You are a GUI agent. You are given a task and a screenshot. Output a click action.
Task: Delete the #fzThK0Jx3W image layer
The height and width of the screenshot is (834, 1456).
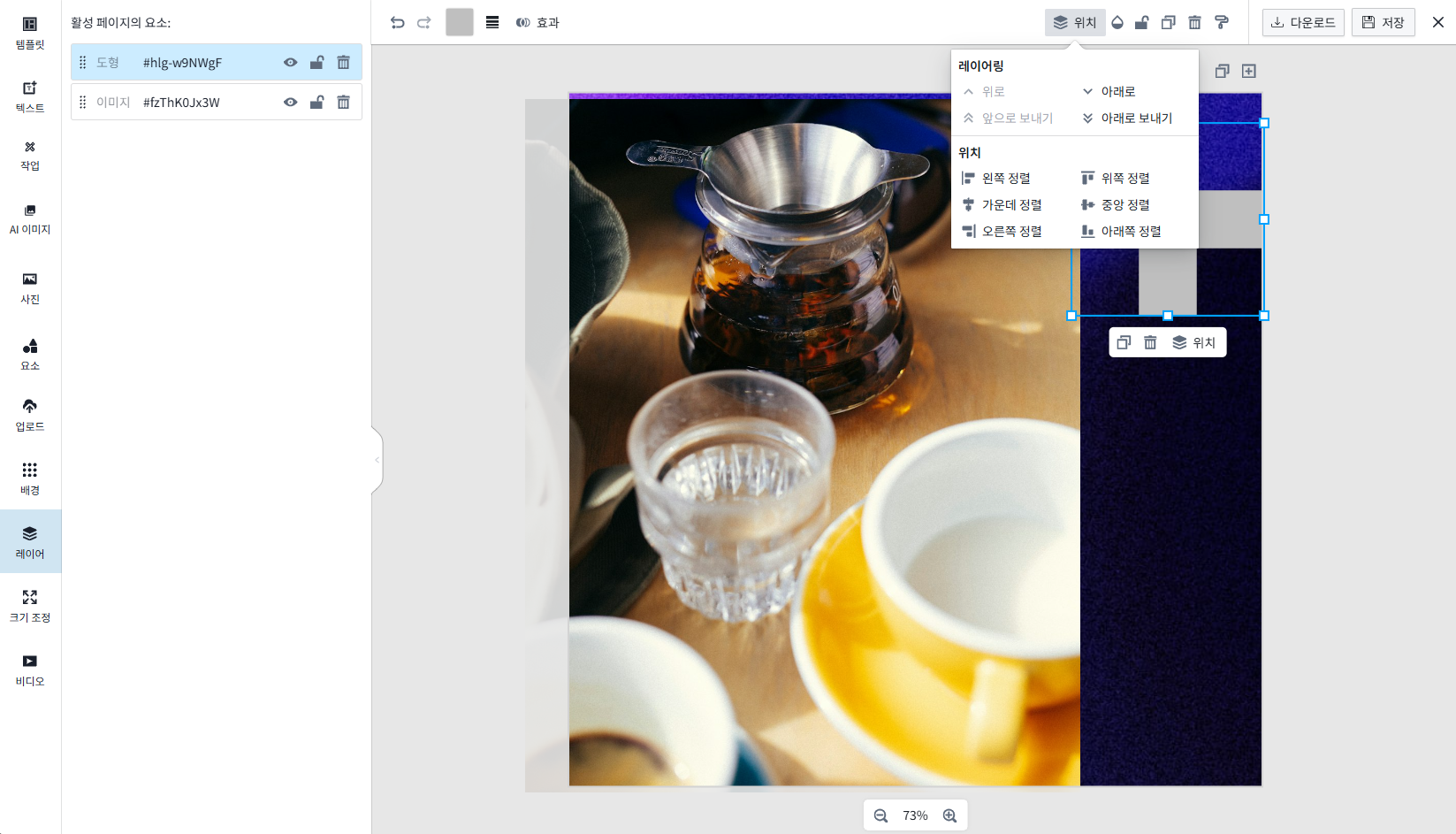pyautogui.click(x=343, y=103)
